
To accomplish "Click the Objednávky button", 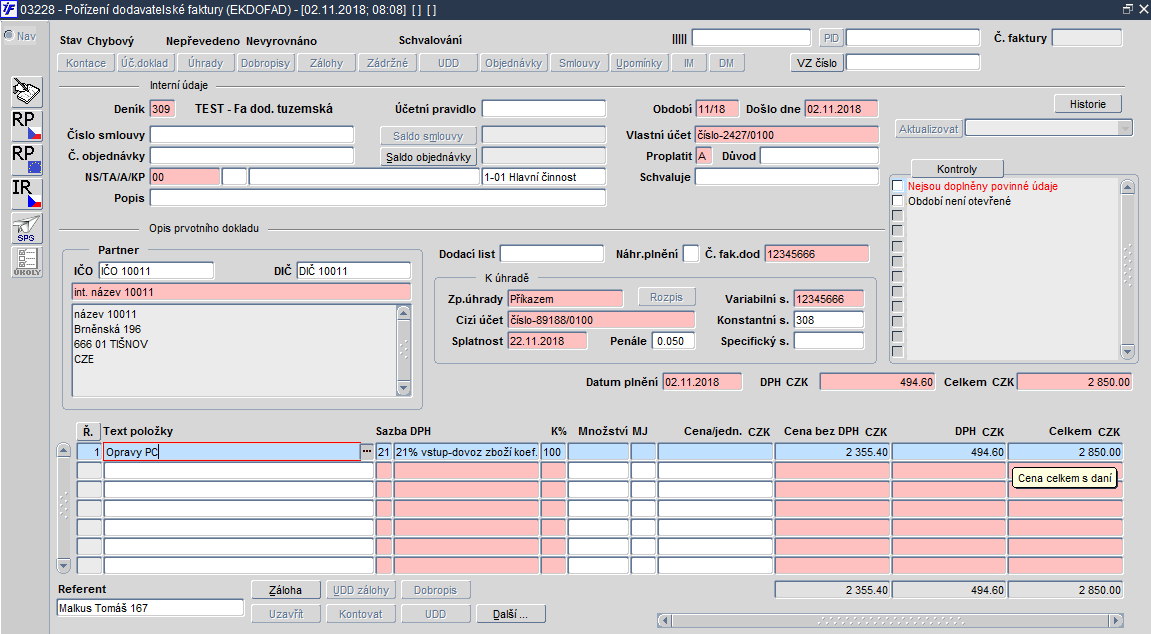I will click(x=514, y=63).
